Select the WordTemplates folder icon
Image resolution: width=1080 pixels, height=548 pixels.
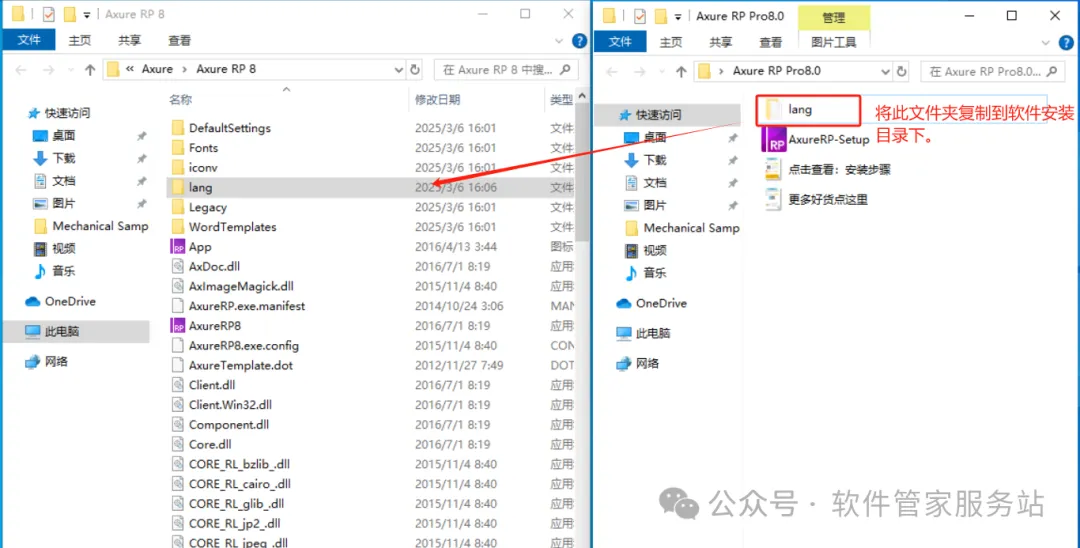point(178,227)
